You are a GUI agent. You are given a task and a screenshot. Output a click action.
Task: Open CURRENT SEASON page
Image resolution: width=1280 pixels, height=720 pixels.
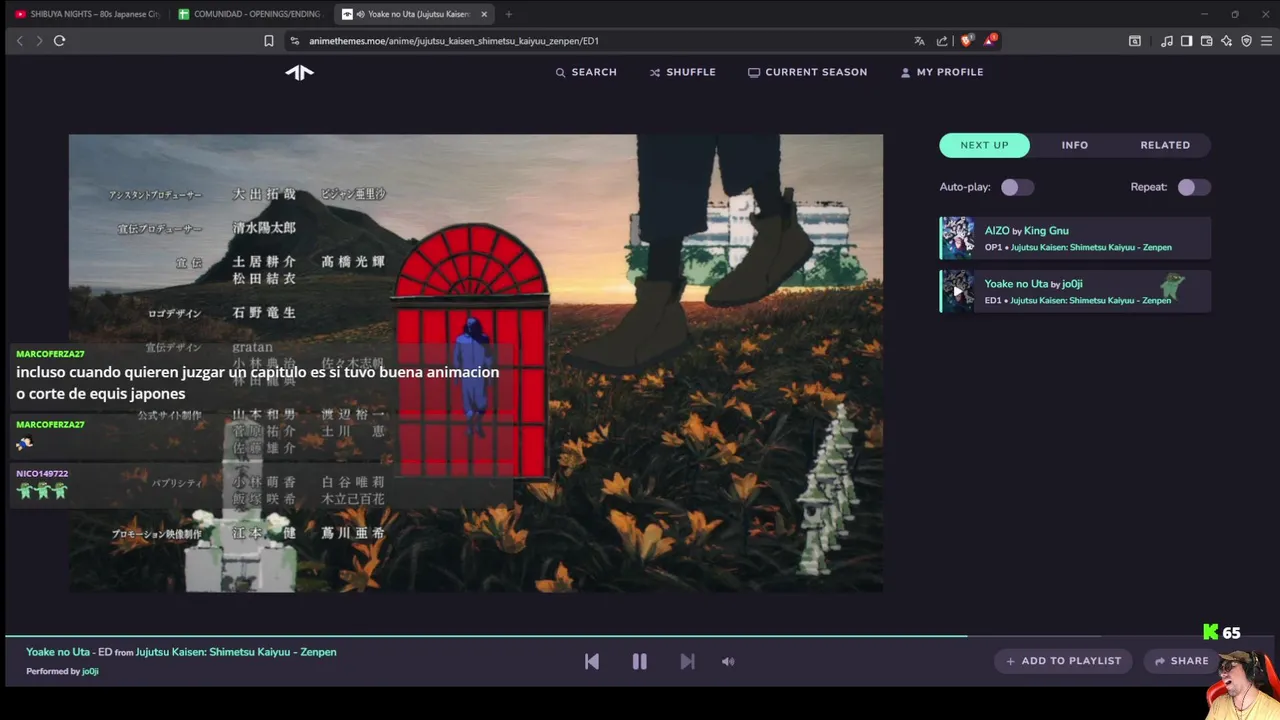[x=807, y=72]
